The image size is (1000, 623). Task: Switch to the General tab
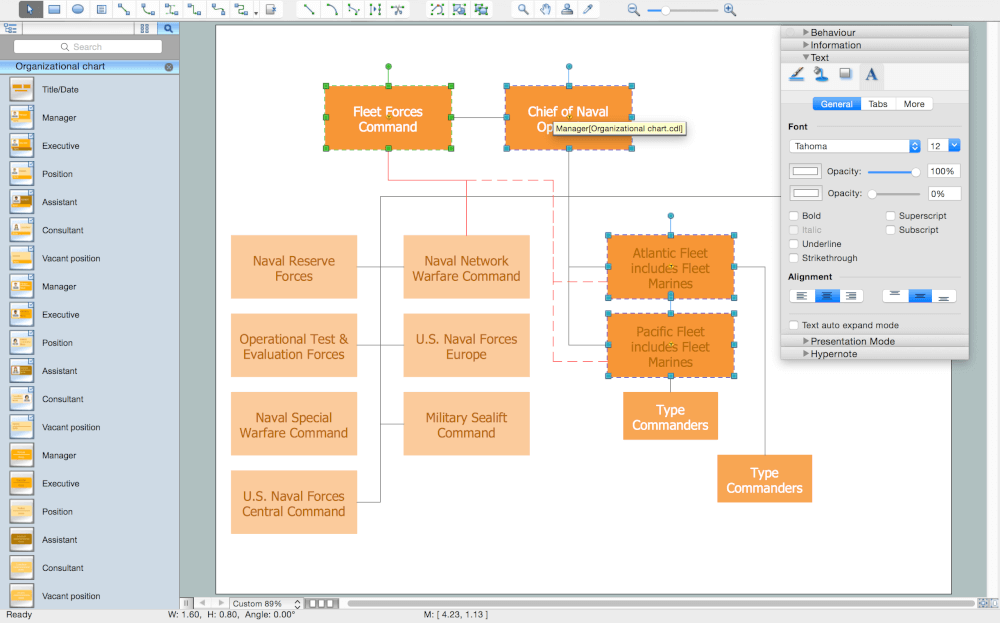click(x=837, y=104)
